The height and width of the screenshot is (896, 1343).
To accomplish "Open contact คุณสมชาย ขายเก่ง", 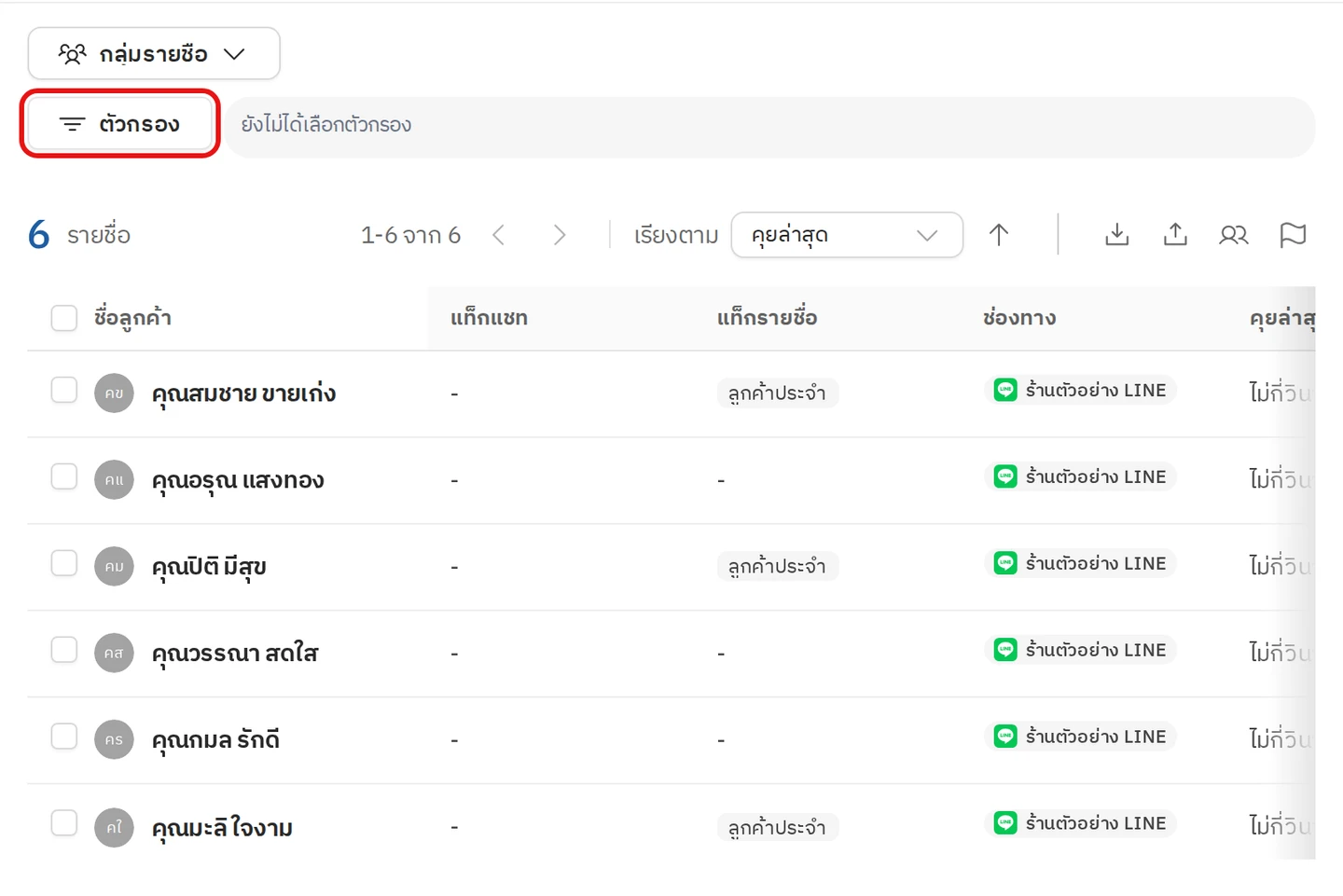I will [243, 394].
